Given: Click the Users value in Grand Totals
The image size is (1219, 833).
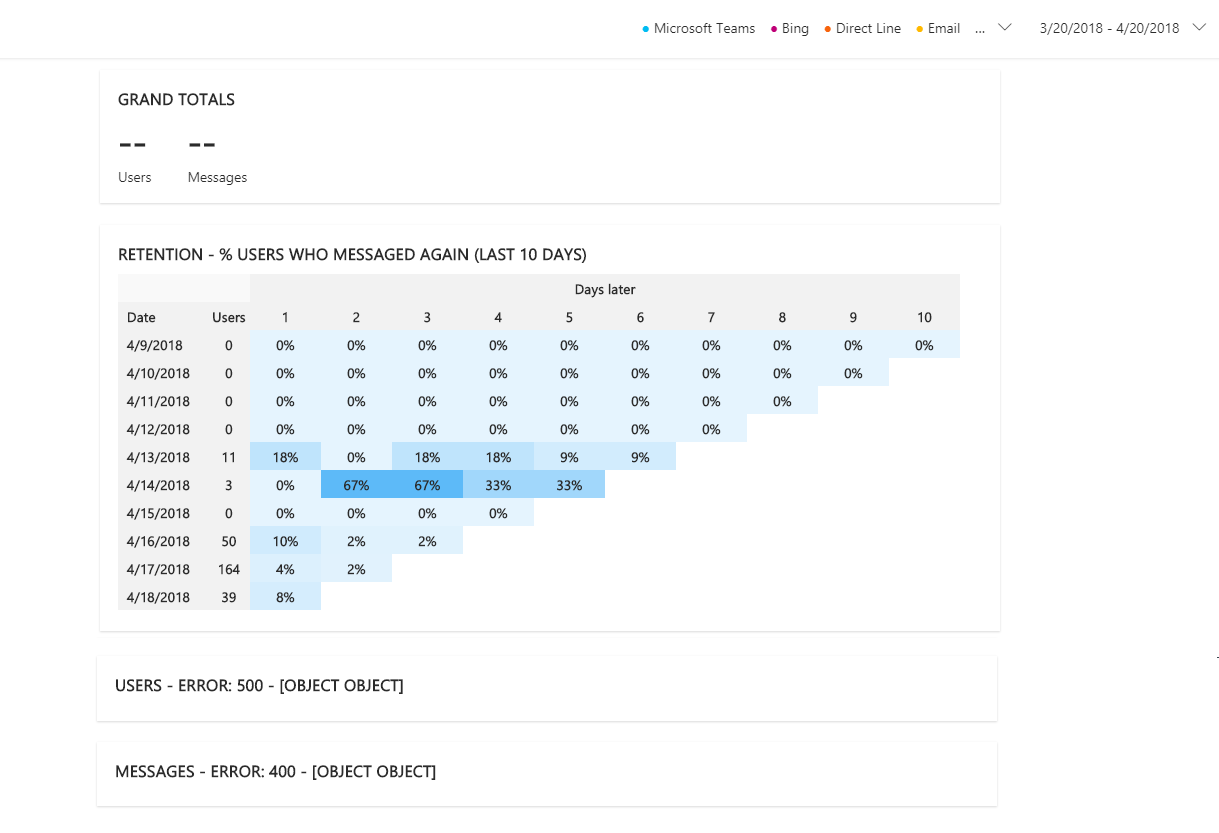Looking at the screenshot, I should coord(133,144).
